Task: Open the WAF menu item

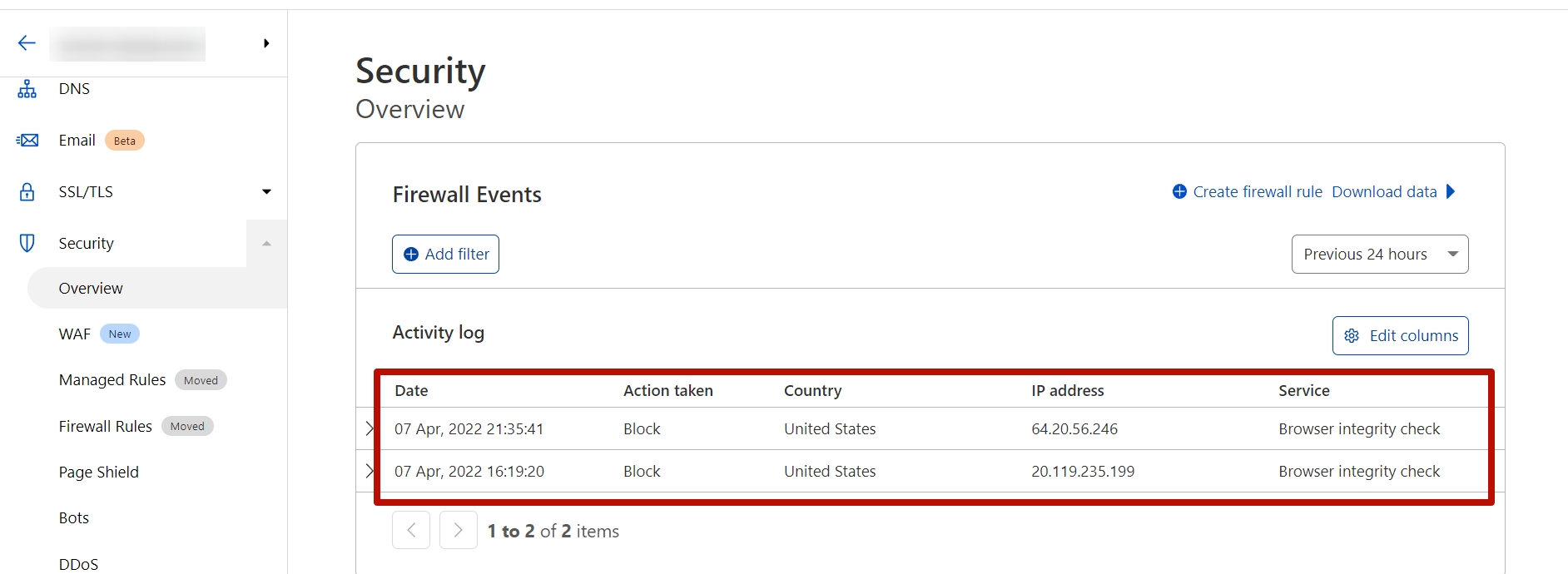Action: [74, 334]
